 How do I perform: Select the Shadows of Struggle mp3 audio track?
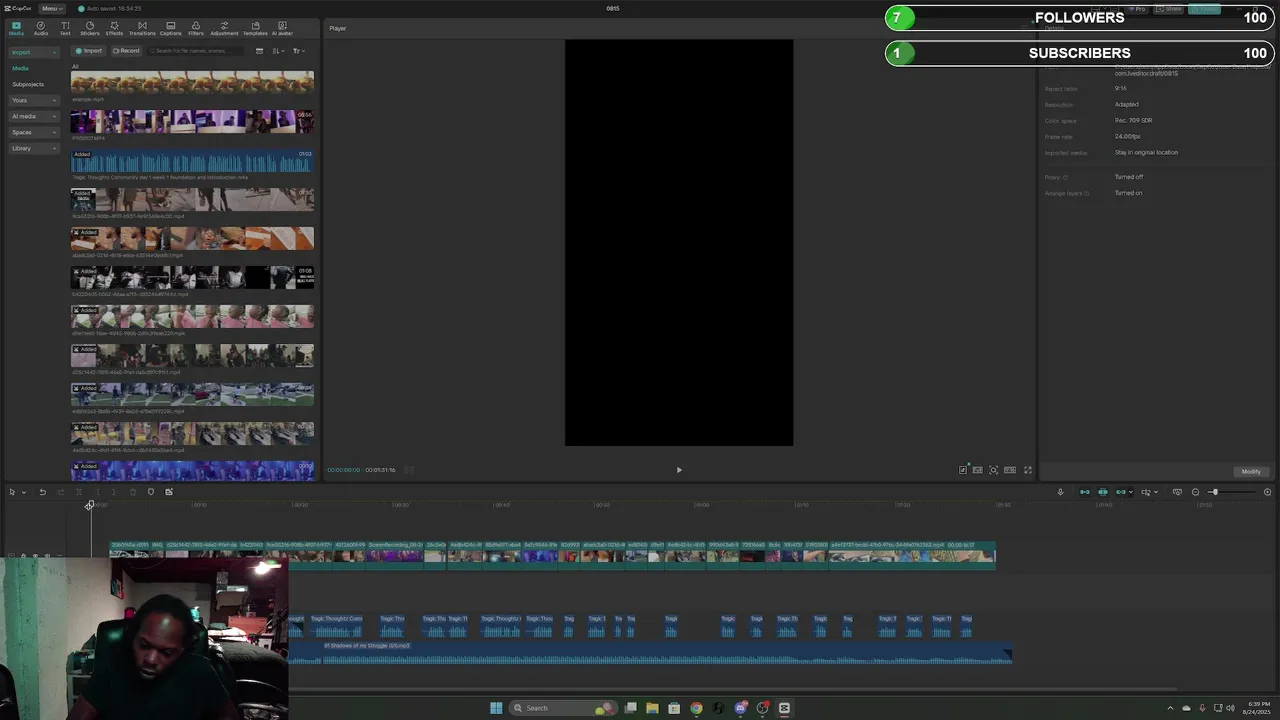[650, 653]
